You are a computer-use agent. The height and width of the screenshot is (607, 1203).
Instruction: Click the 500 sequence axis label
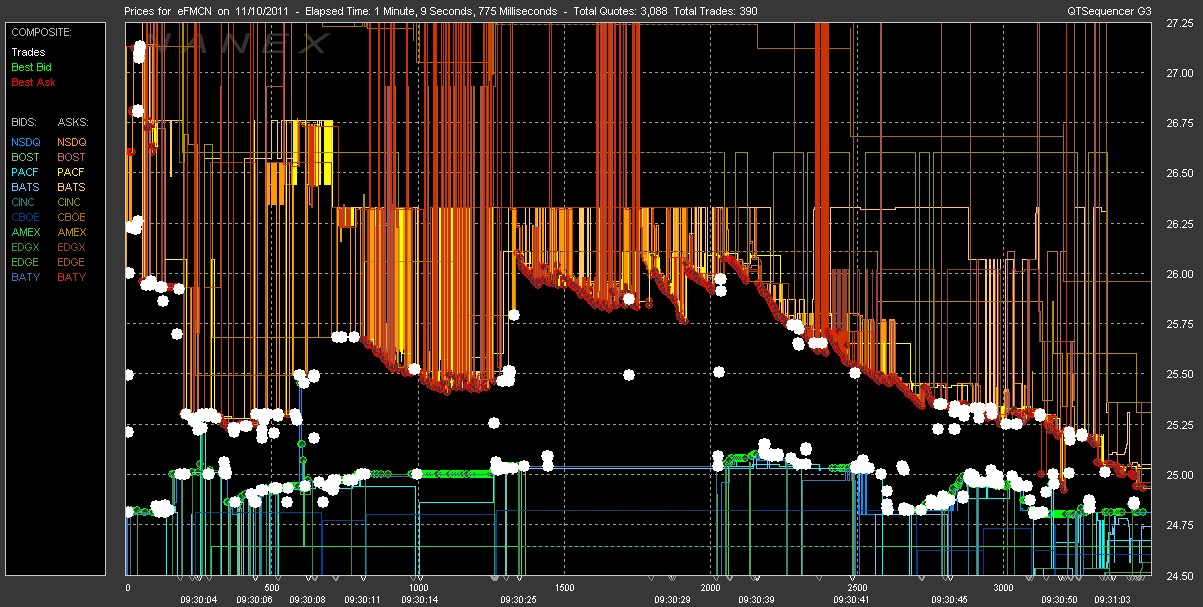tap(272, 587)
